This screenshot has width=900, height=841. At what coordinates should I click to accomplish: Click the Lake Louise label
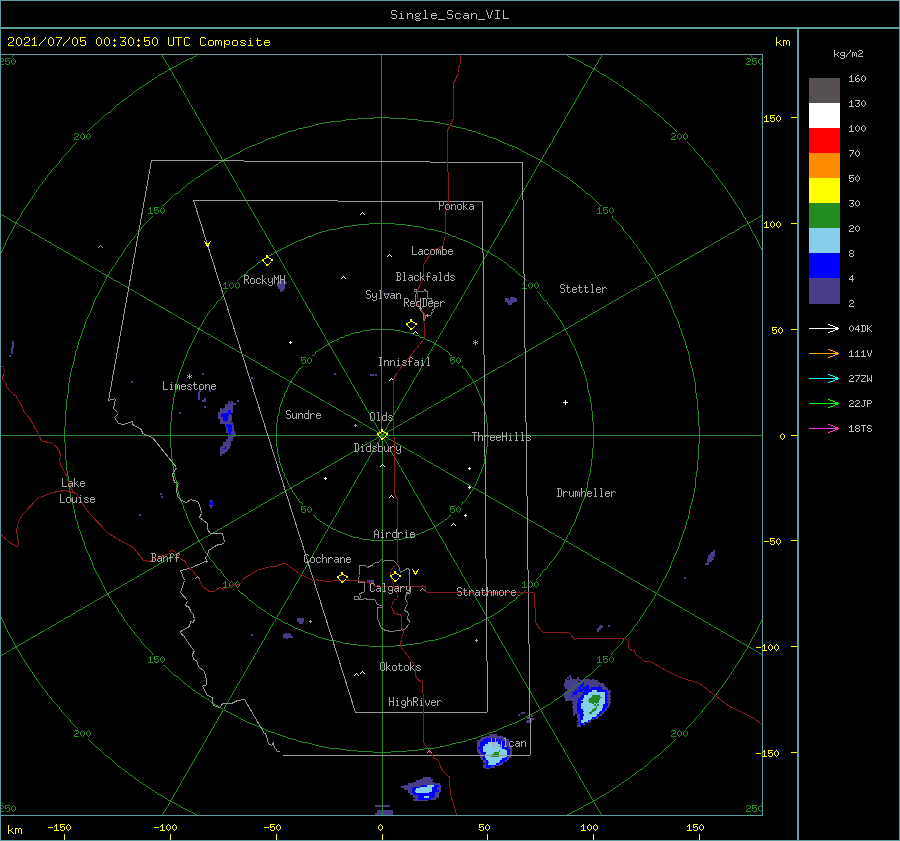click(x=77, y=491)
